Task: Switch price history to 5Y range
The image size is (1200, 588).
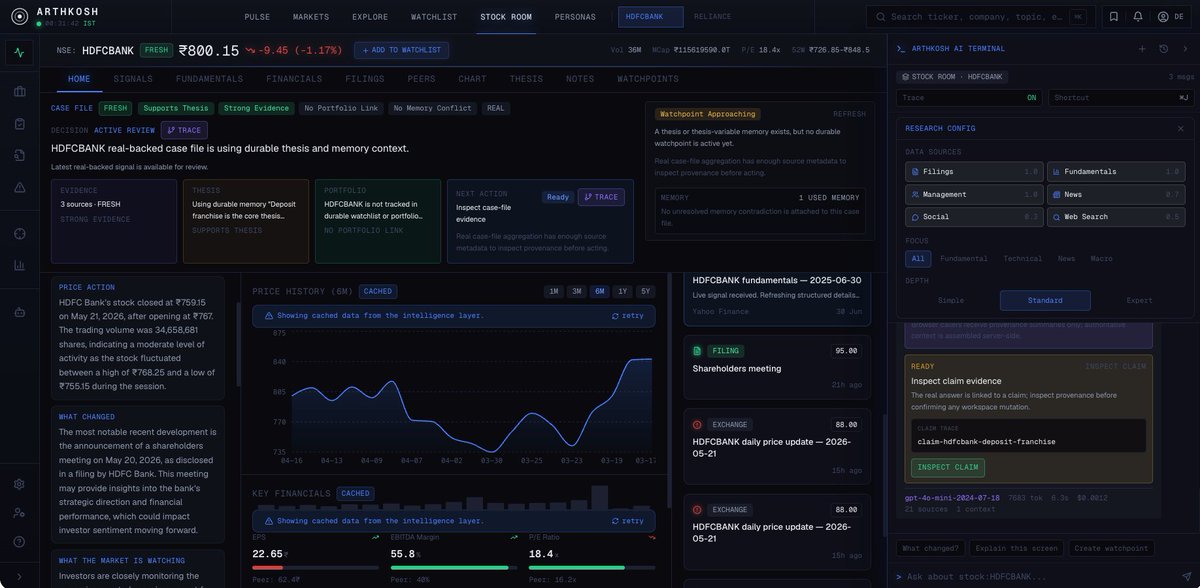Action: point(646,292)
